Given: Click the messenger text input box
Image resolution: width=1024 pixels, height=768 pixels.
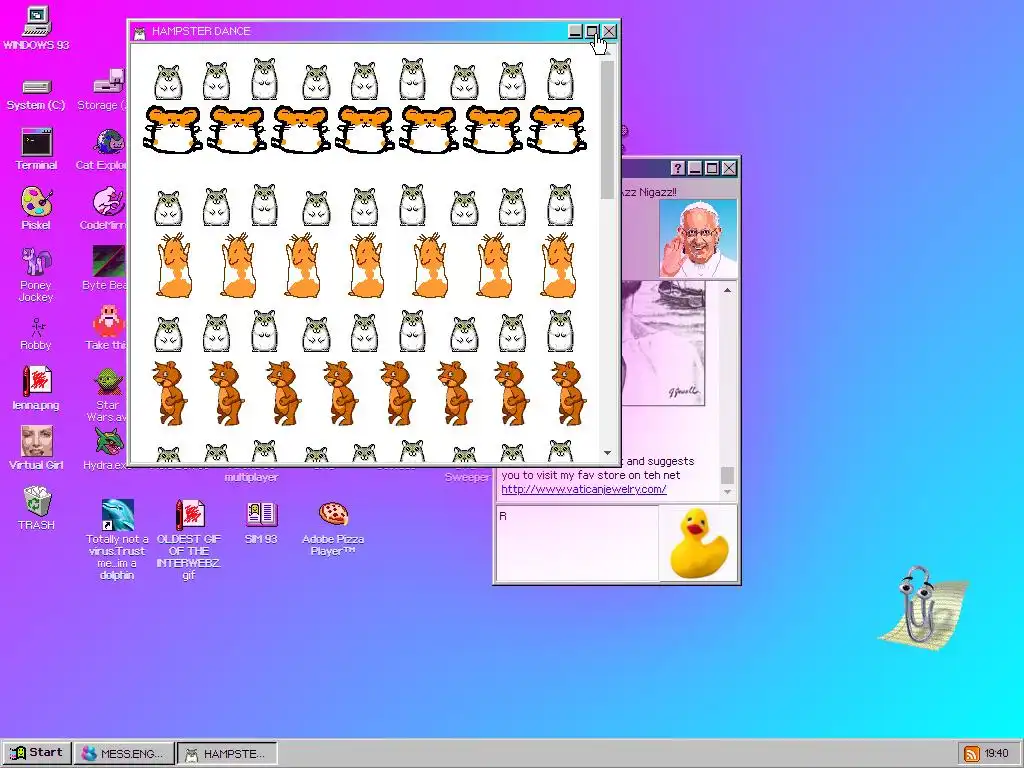Looking at the screenshot, I should (577, 543).
